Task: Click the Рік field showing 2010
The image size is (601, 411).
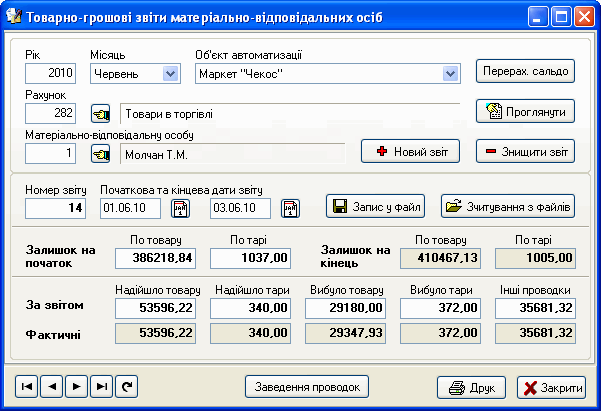Action: click(x=50, y=73)
